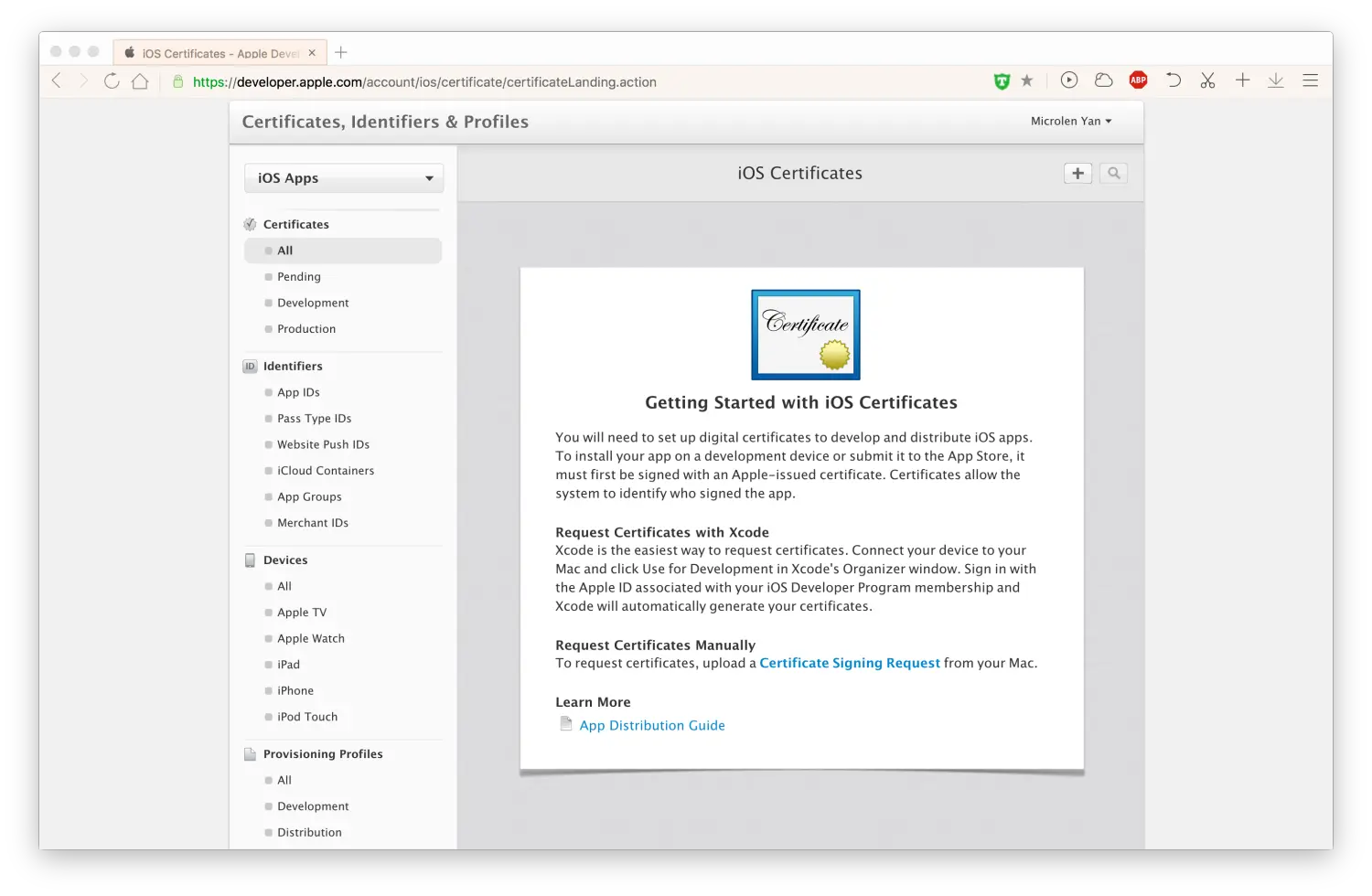Show iPhone devices
Viewport: 1372px width, 896px height.
tap(295, 691)
